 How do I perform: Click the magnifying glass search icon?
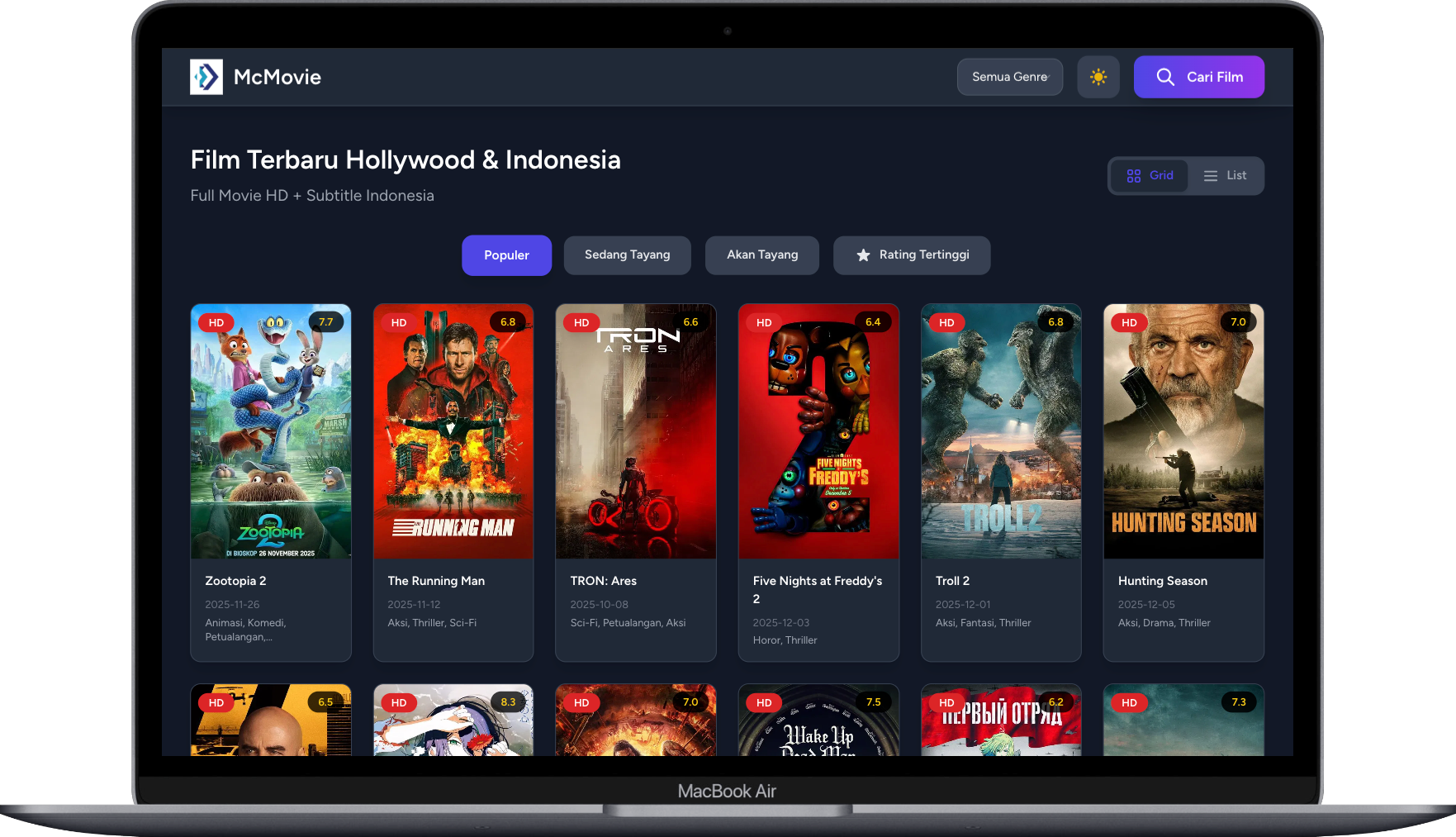(1165, 77)
